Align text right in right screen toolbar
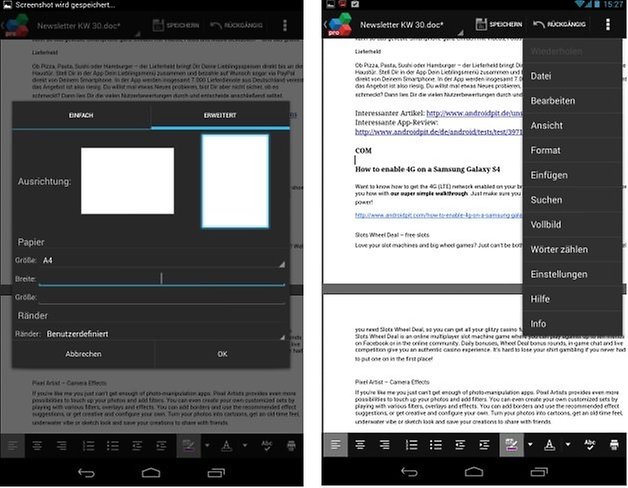Image resolution: width=628 pixels, height=488 pixels. click(x=384, y=445)
